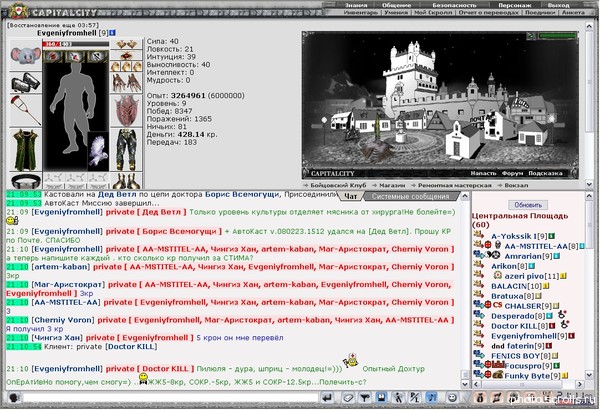The image size is (600, 410).
Task: Open the Анкета submenu item
Action: pyautogui.click(x=573, y=13)
